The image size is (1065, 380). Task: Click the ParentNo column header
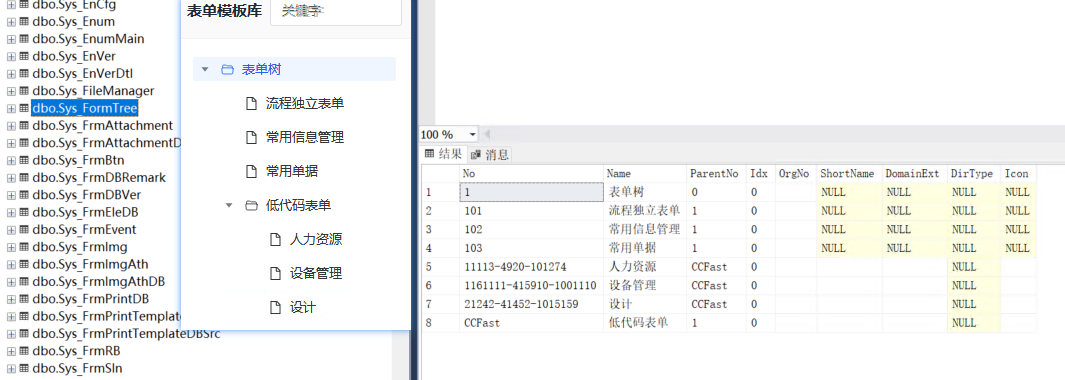tap(716, 173)
